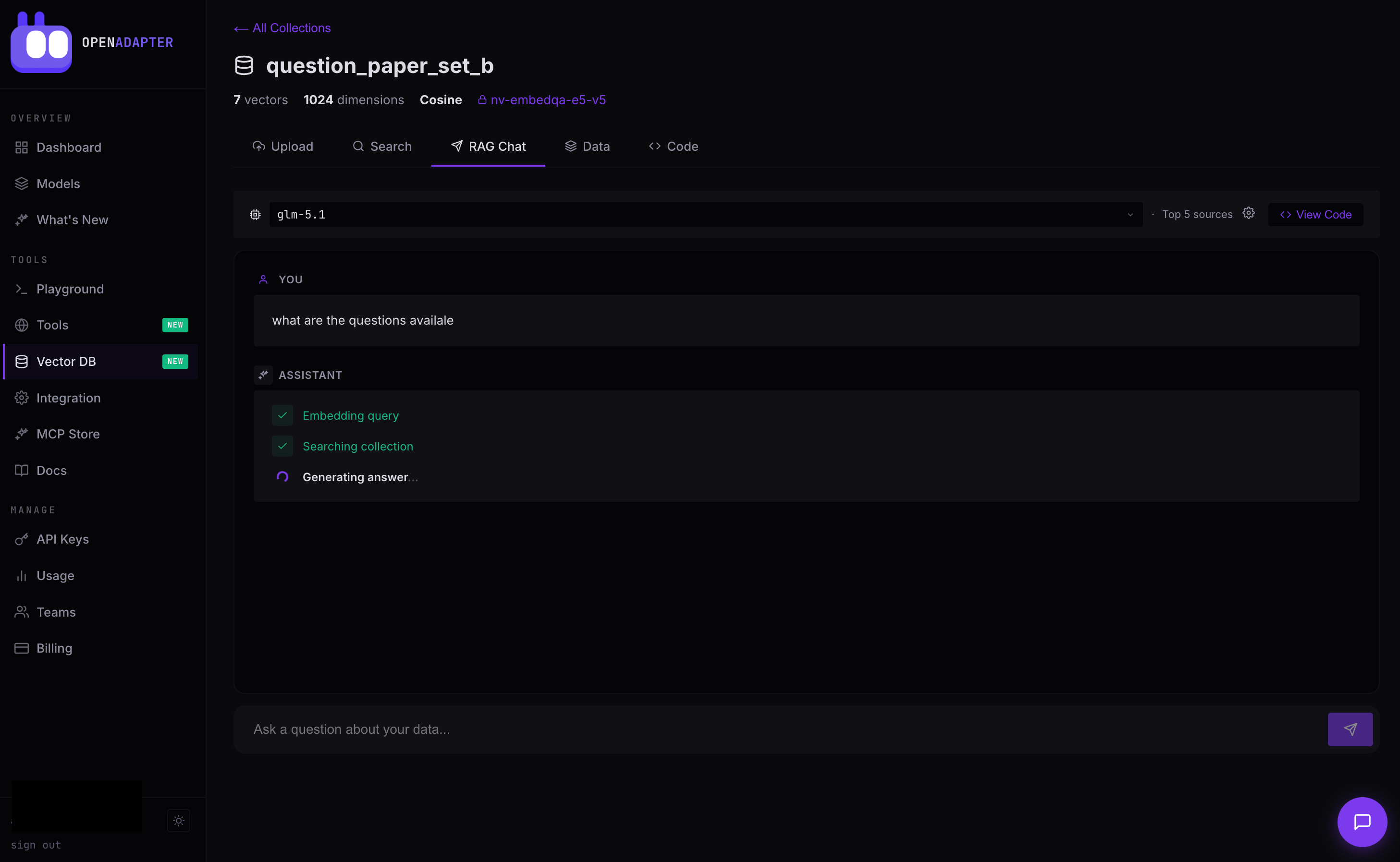Open the Code tab

coord(674,146)
